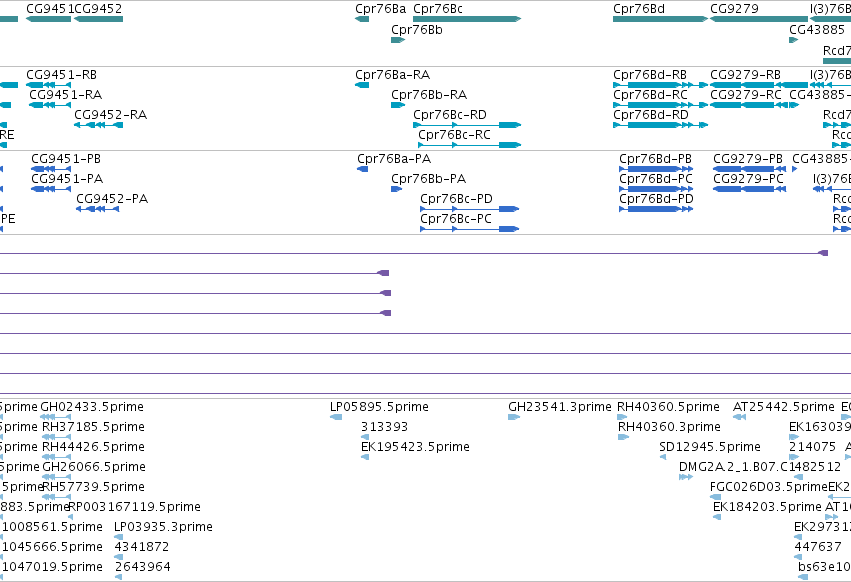Select the Cpr76Bc gene bar

pyautogui.click(x=467, y=19)
